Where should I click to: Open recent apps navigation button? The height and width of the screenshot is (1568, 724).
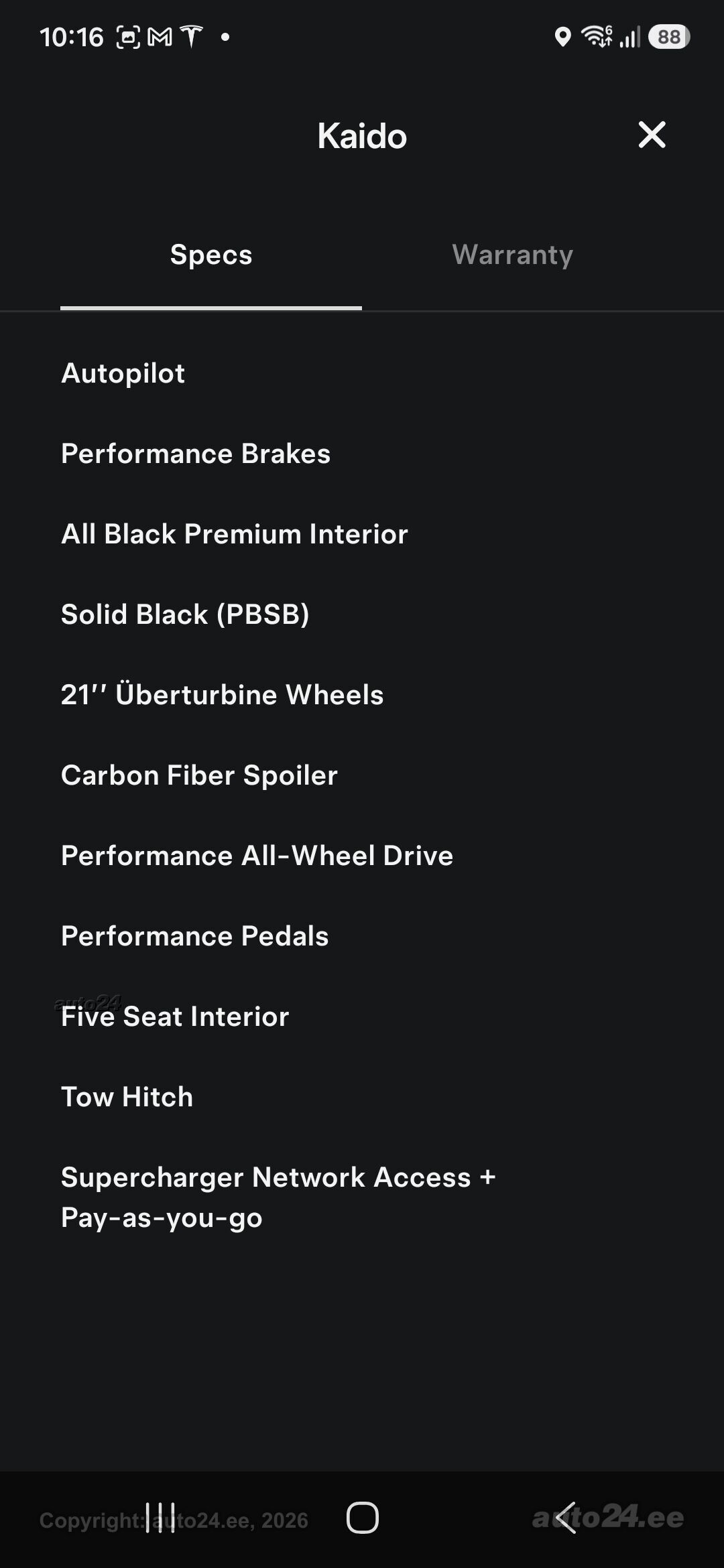(160, 1517)
